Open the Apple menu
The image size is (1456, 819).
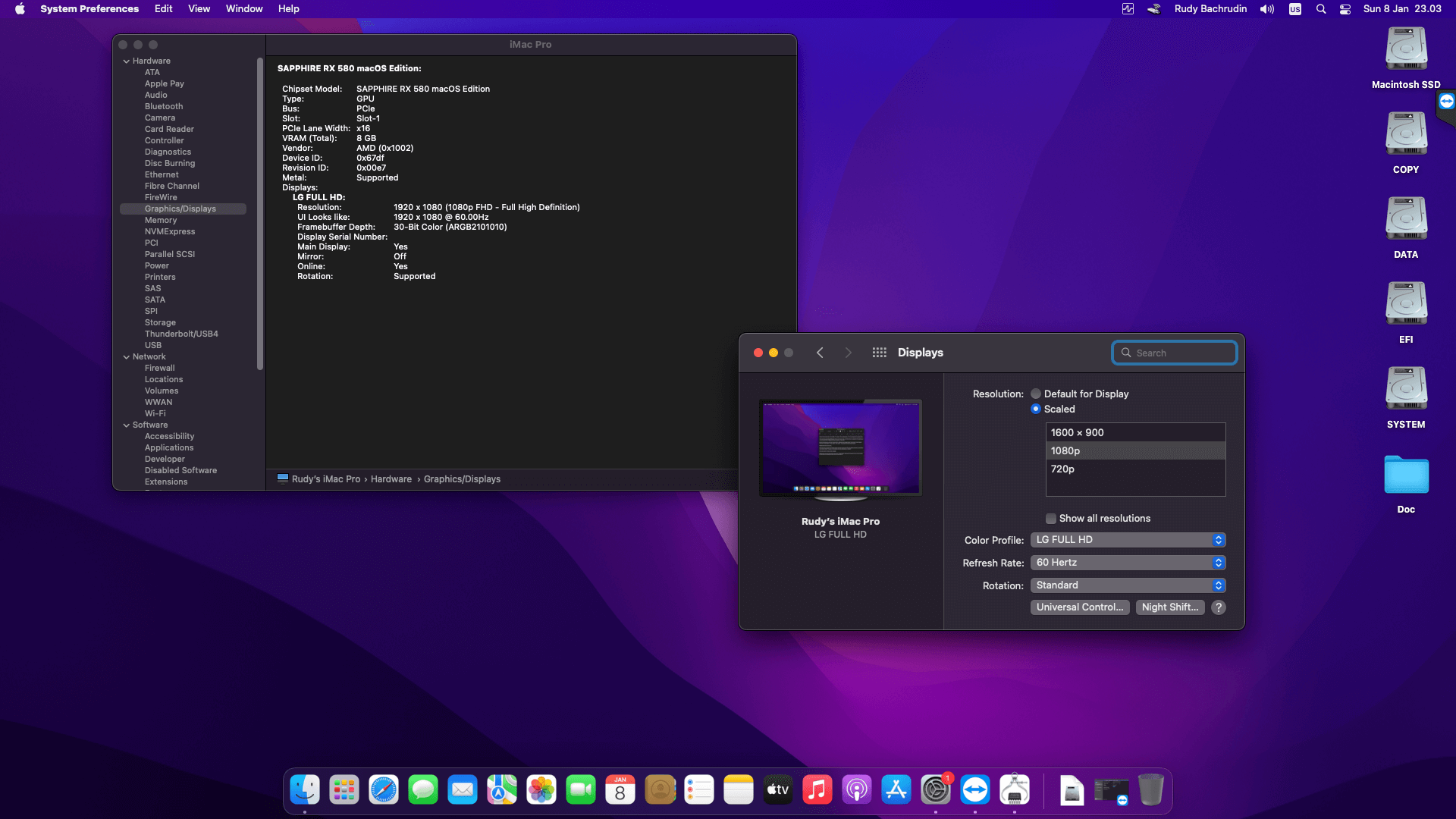point(20,9)
